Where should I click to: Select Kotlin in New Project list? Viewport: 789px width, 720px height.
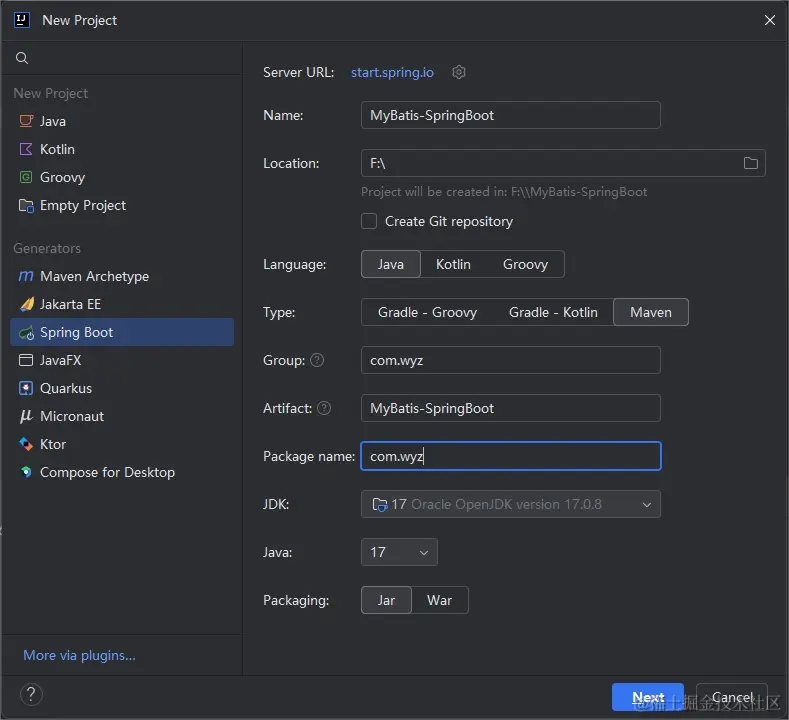tap(122, 149)
